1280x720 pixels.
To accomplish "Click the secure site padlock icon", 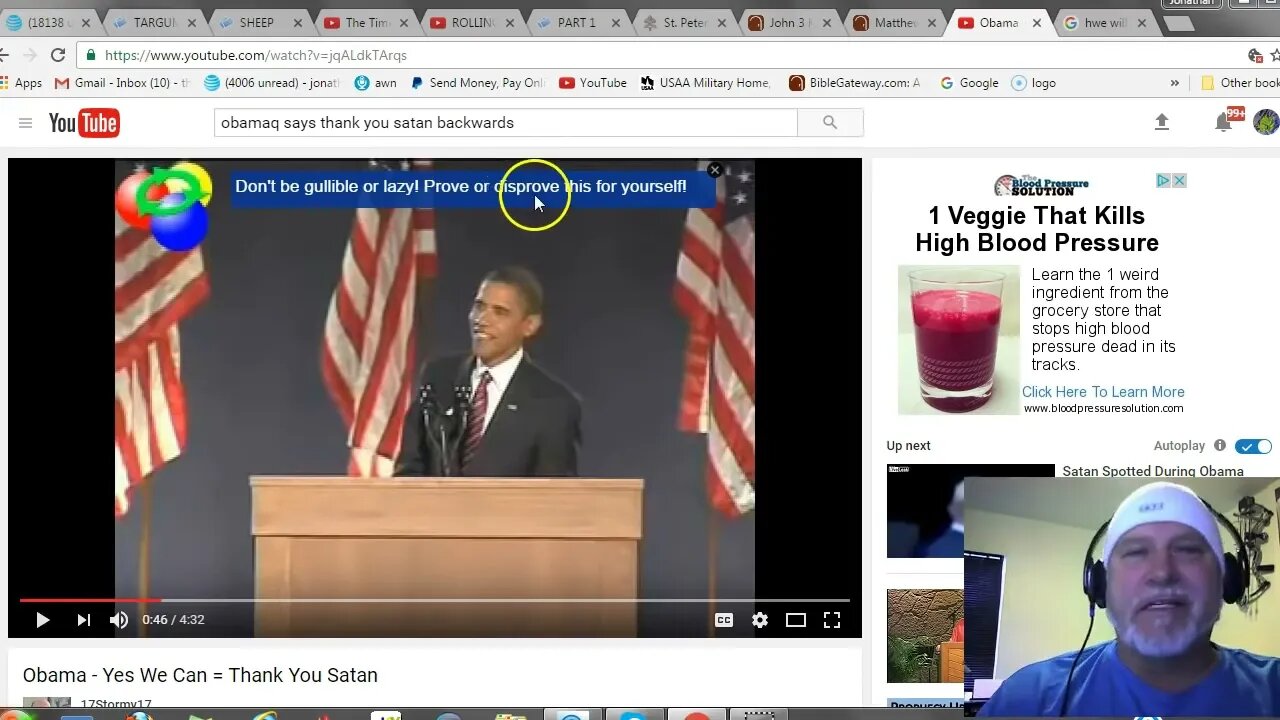I will point(91,55).
